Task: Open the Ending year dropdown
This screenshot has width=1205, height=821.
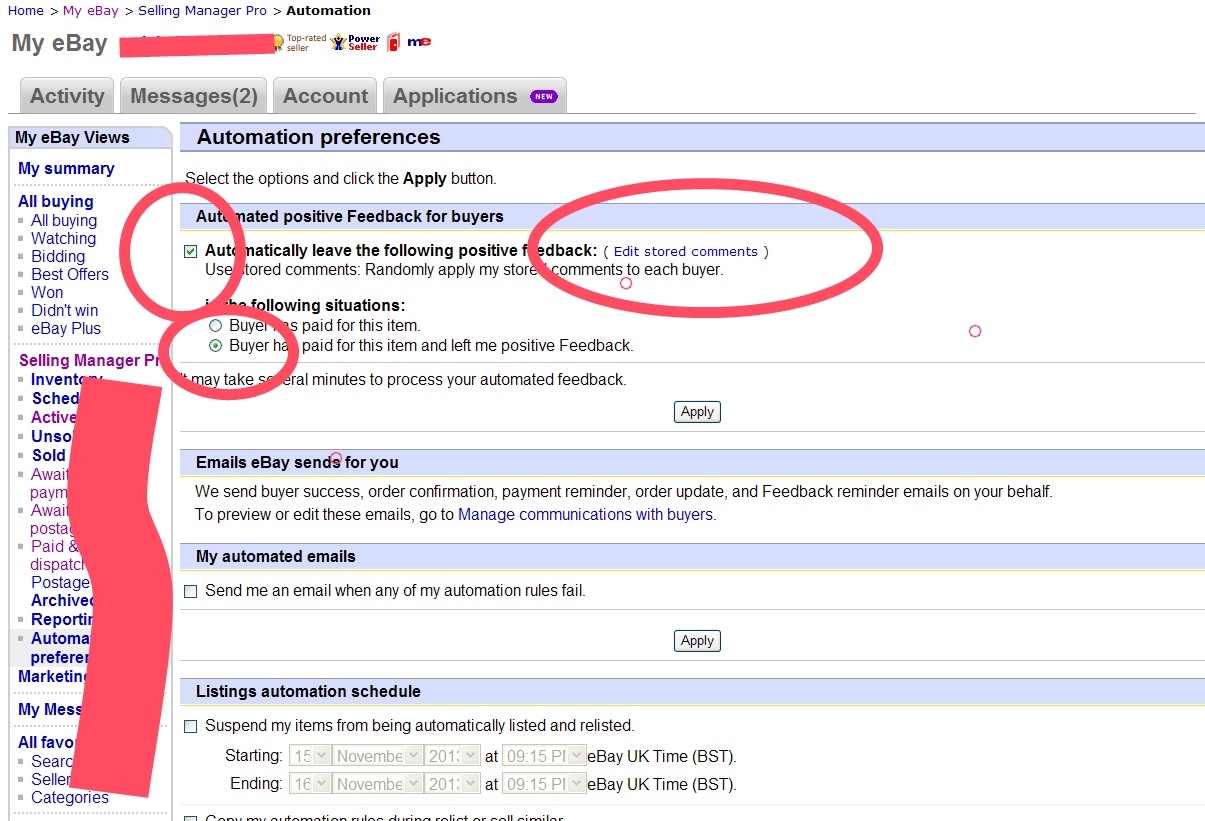Action: (452, 784)
